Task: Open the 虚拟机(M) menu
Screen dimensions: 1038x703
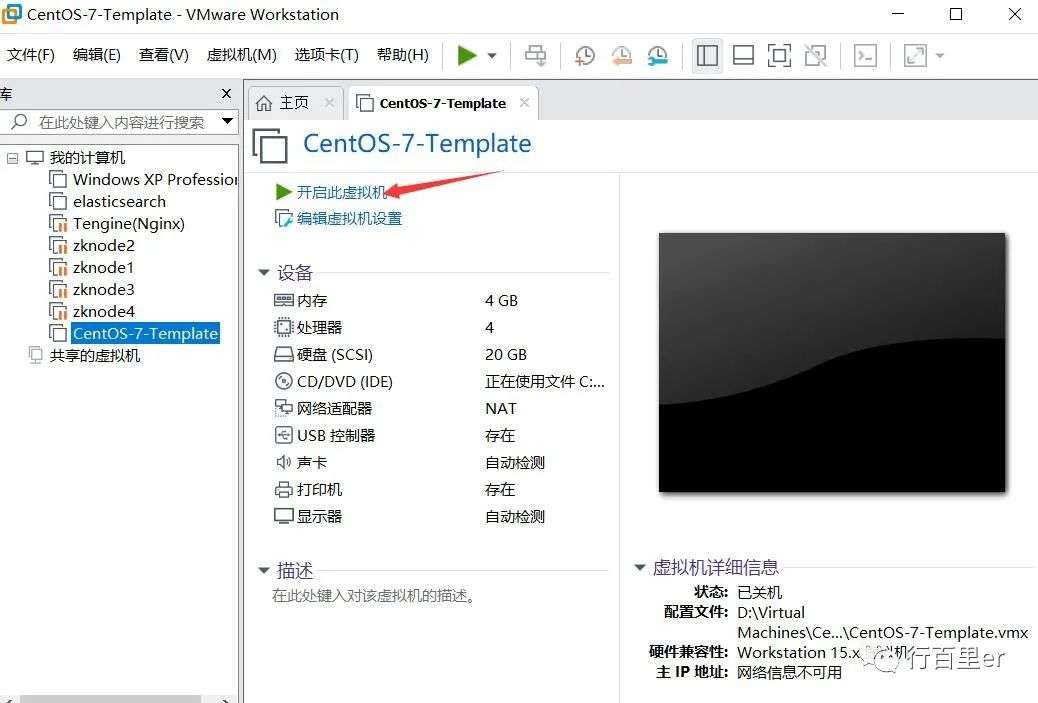Action: click(x=242, y=55)
